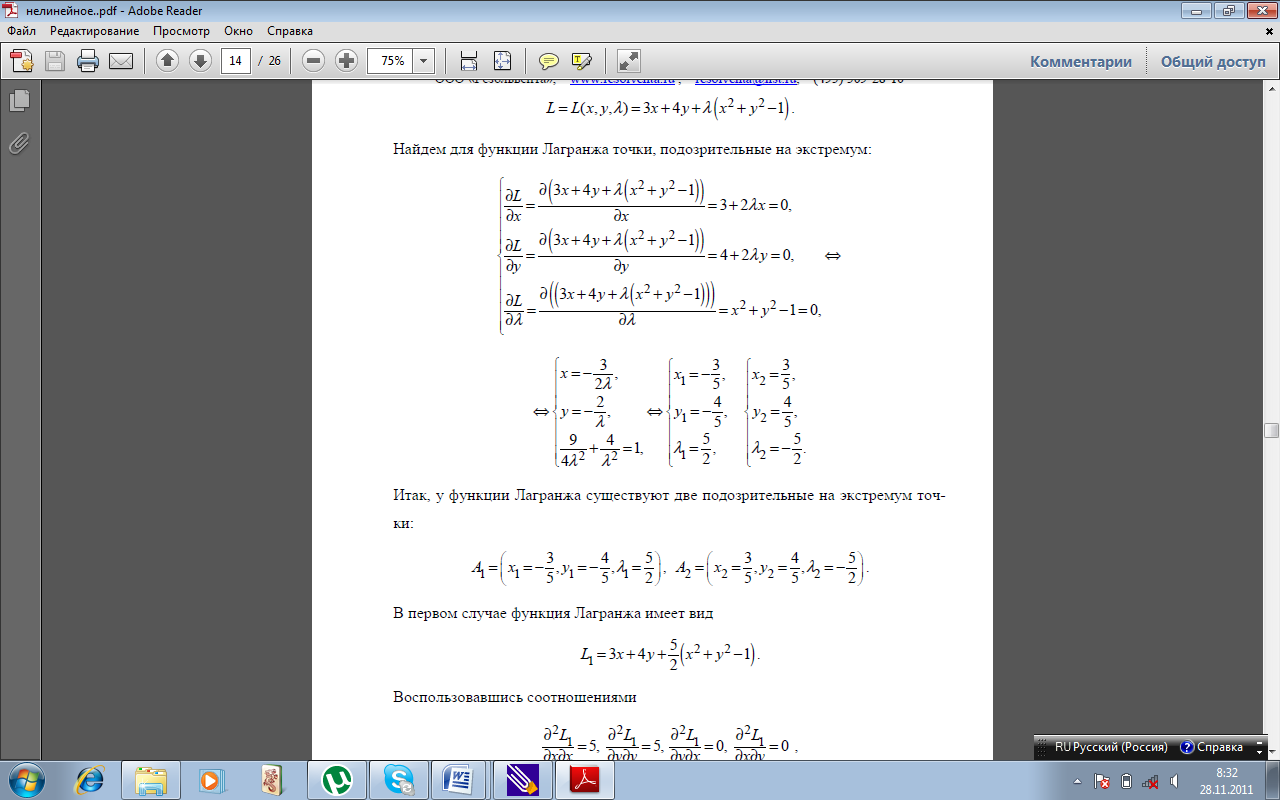Send file by email envelope icon
1280x800 pixels.
121,61
